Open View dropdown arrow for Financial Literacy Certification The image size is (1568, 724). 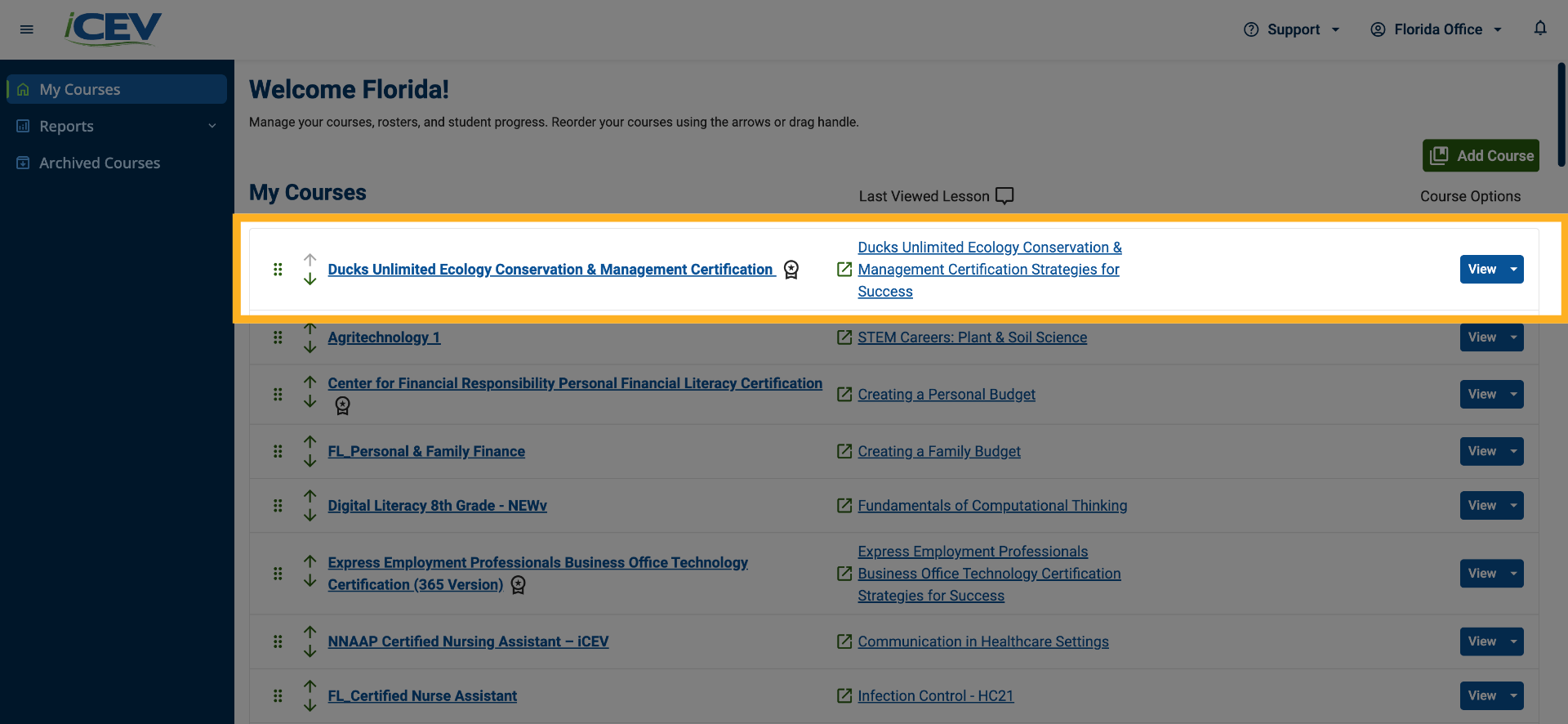point(1514,395)
